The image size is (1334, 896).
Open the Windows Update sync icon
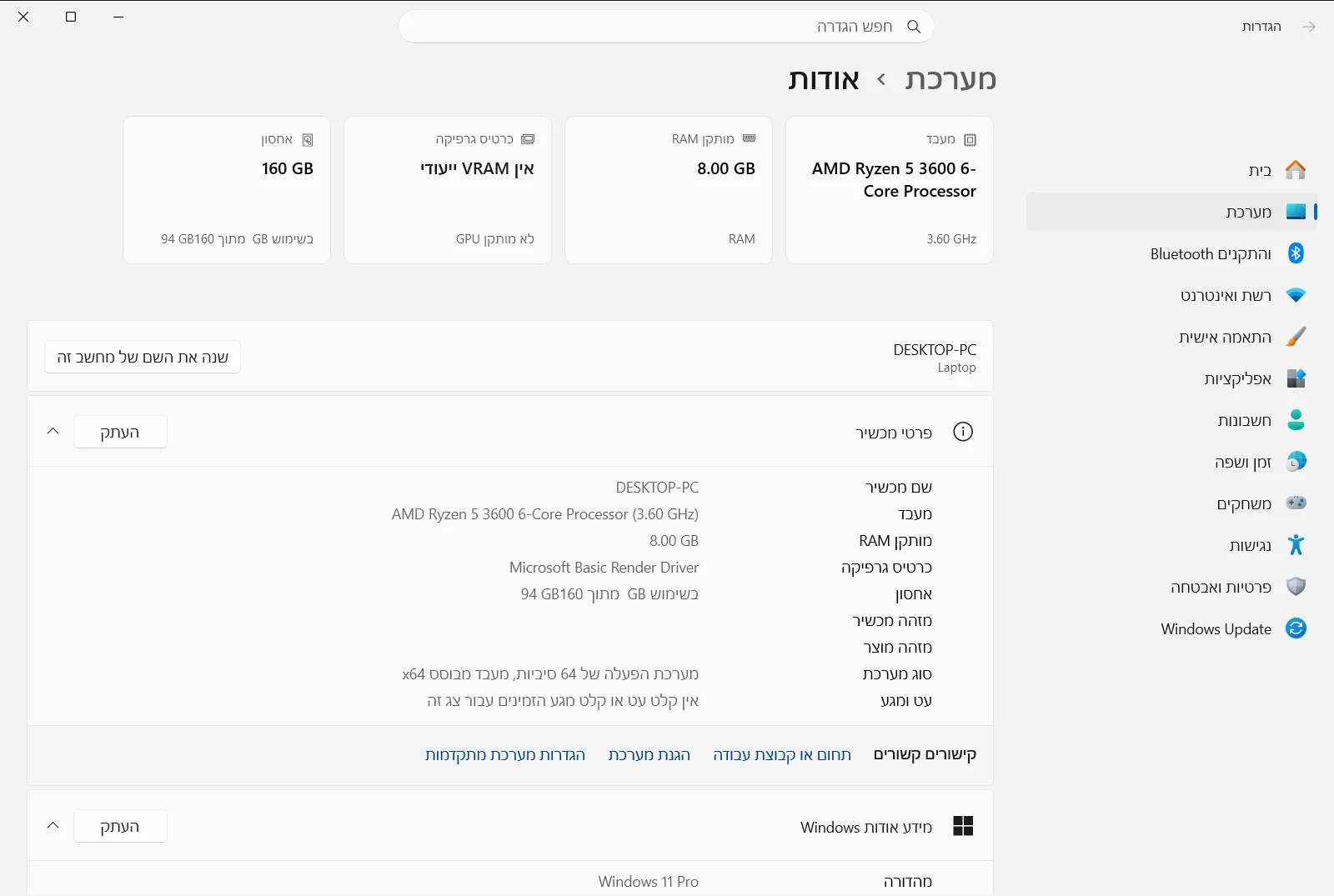click(1296, 628)
